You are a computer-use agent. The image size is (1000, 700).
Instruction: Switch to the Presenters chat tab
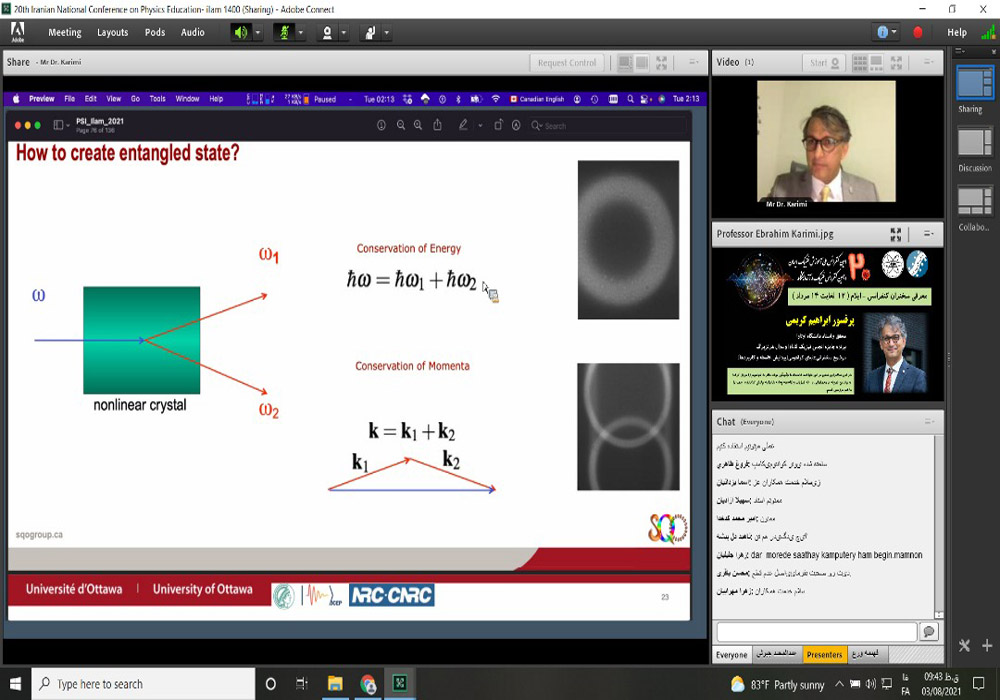824,654
